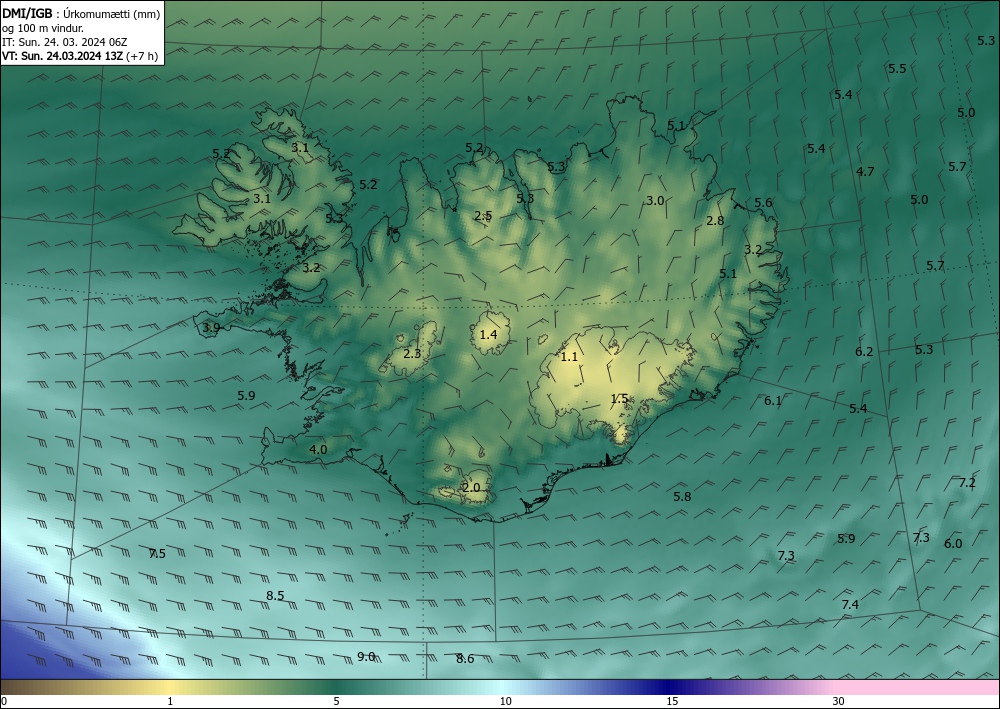Click the 8.5 value on the map
The width and height of the screenshot is (1000, 709).
(x=275, y=596)
